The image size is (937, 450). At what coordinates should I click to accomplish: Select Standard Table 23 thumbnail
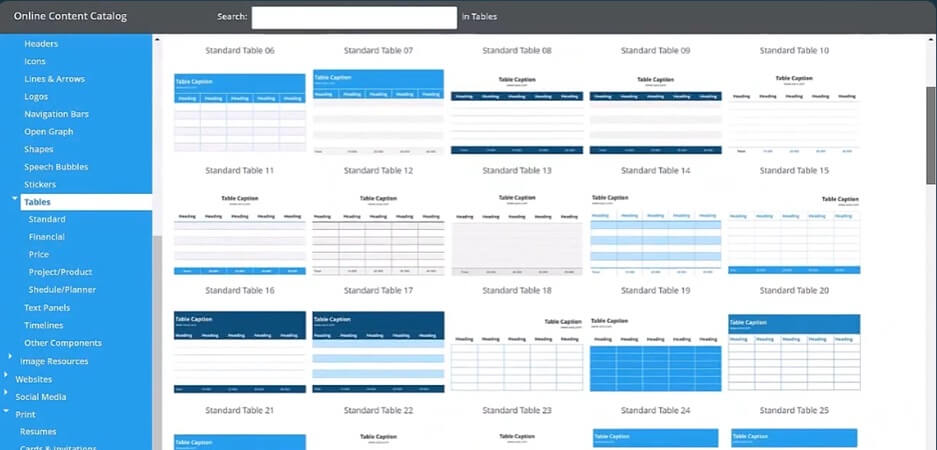coord(517,440)
